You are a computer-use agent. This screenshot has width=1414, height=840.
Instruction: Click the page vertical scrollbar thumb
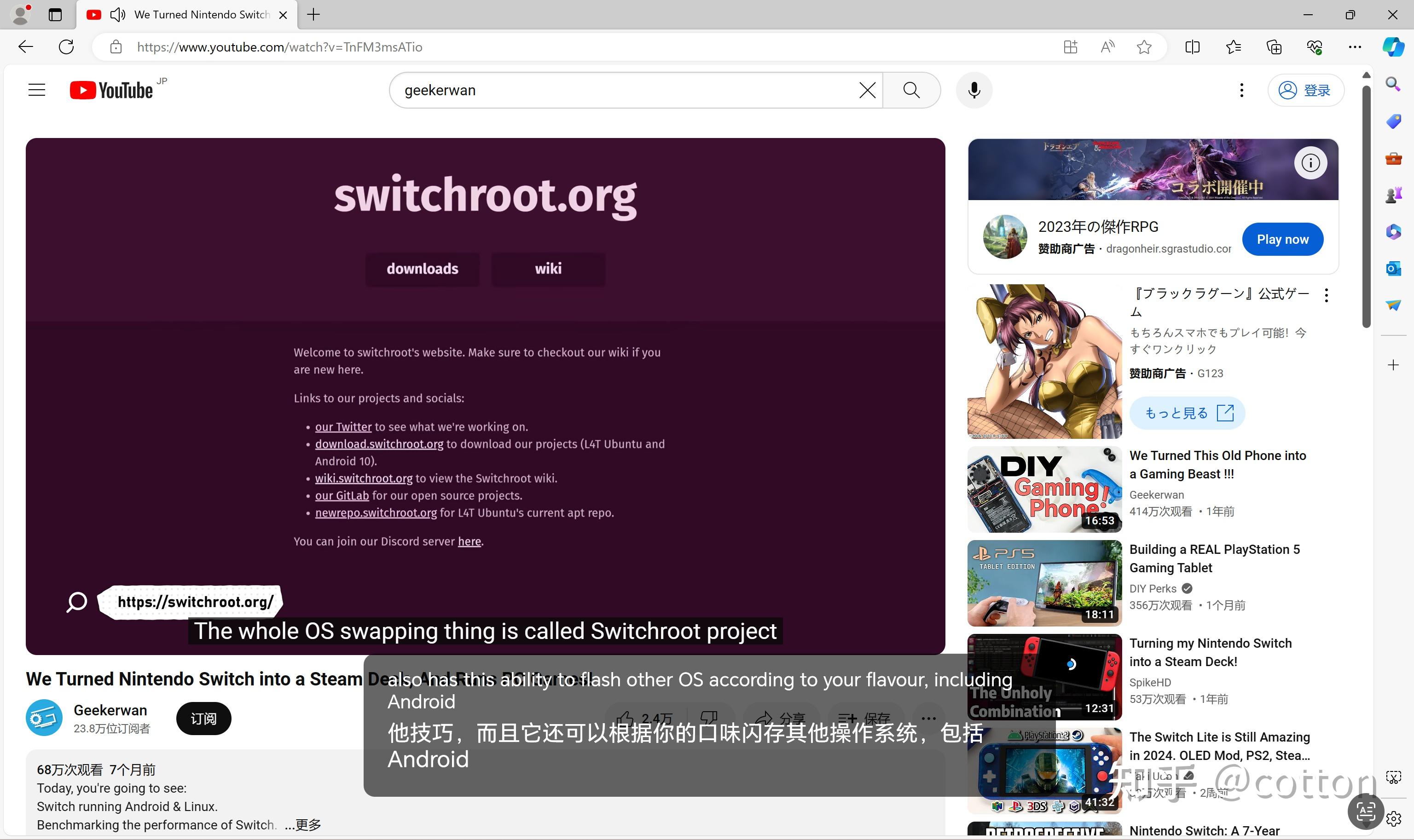click(x=1366, y=207)
